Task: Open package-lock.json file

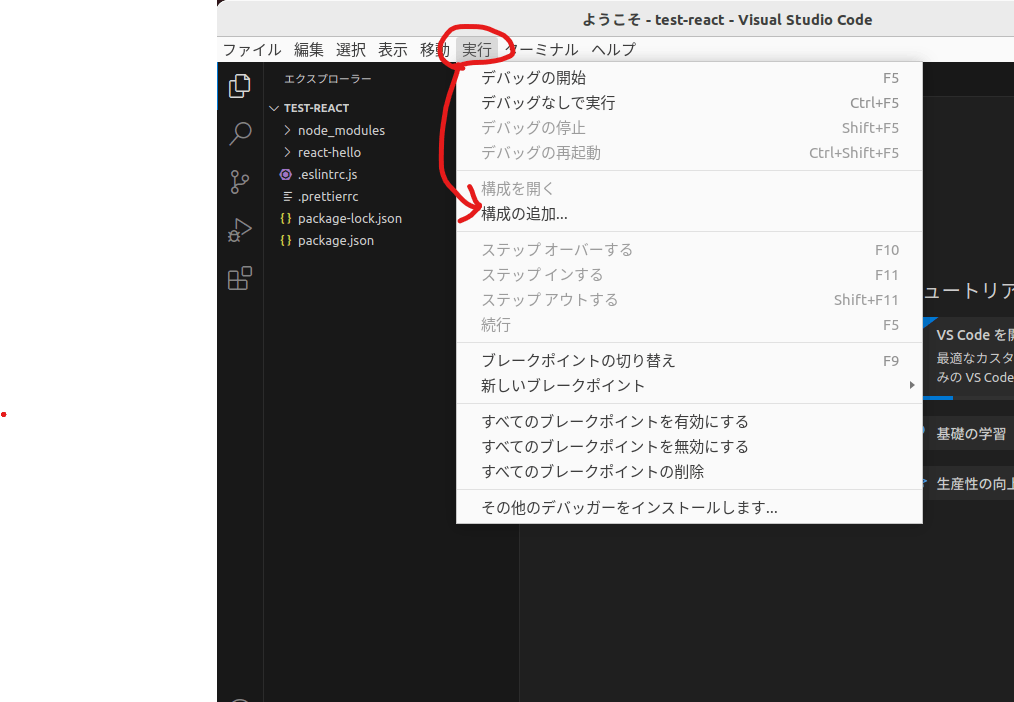Action: [350, 218]
